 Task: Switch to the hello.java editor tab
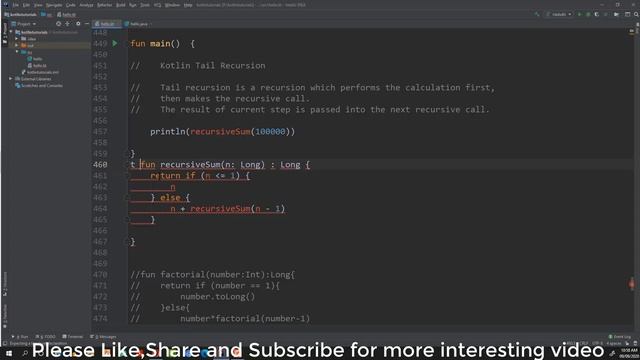[138, 24]
